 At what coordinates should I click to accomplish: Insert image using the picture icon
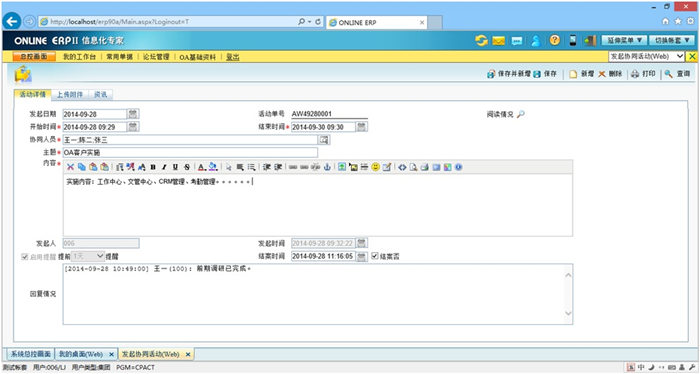point(342,167)
